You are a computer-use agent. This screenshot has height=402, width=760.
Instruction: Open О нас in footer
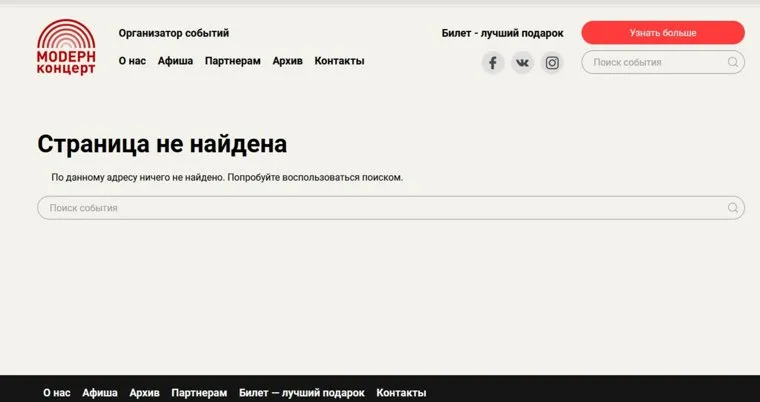point(56,393)
